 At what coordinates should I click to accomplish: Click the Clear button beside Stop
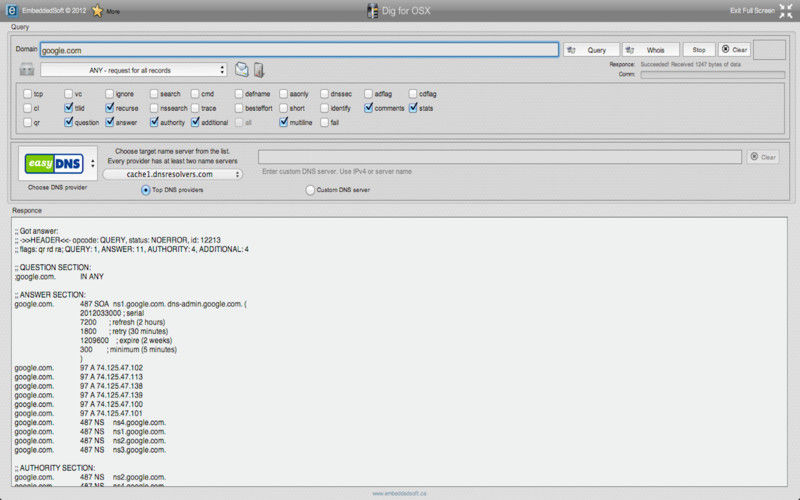[734, 49]
